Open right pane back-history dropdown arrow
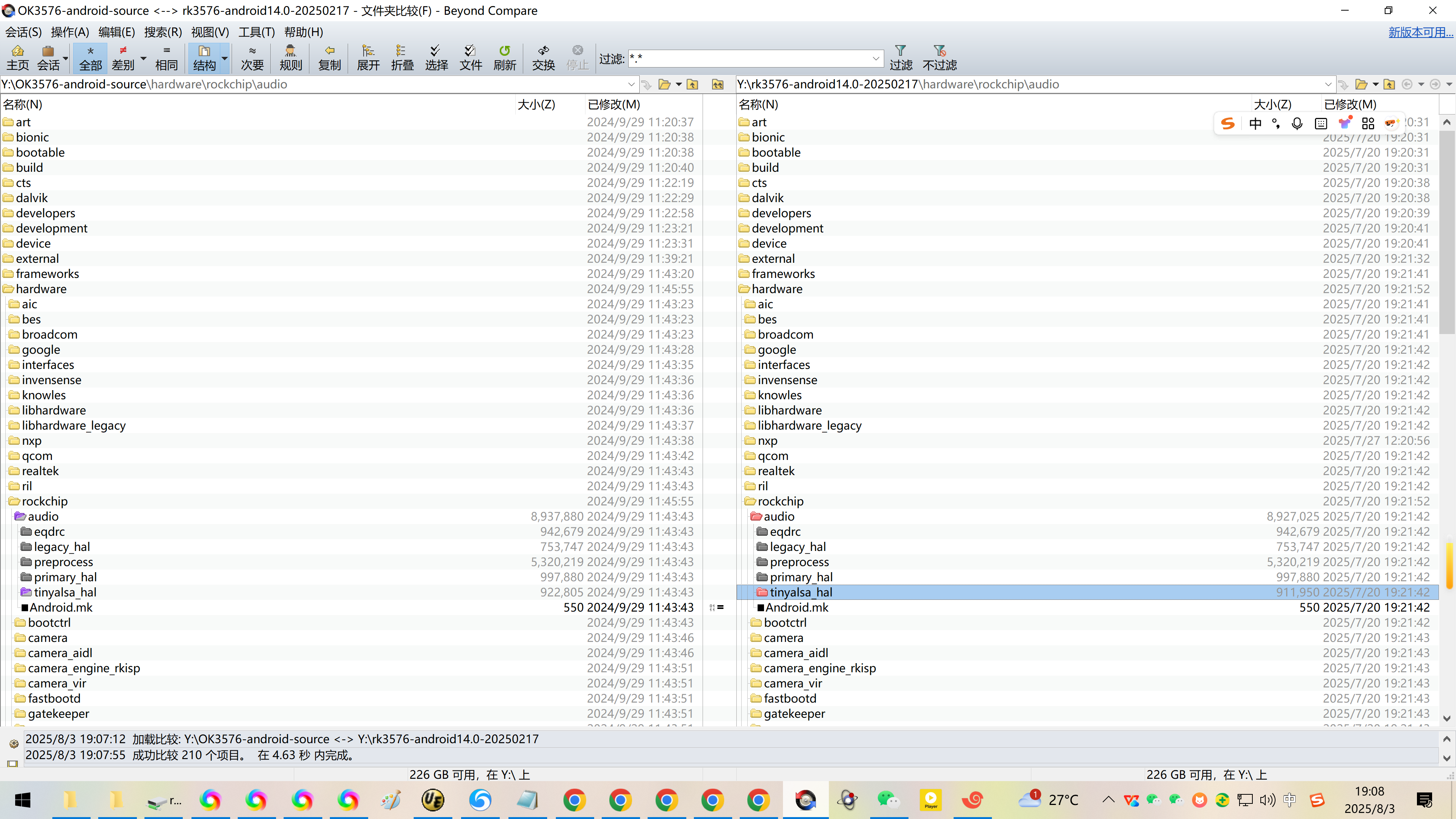 point(1421,84)
